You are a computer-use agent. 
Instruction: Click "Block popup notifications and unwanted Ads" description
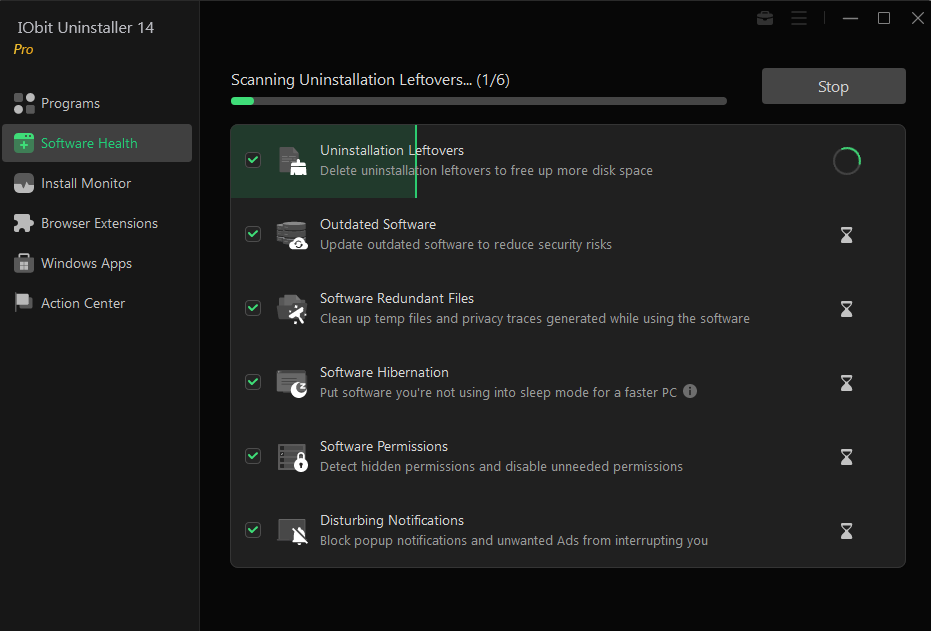(514, 540)
